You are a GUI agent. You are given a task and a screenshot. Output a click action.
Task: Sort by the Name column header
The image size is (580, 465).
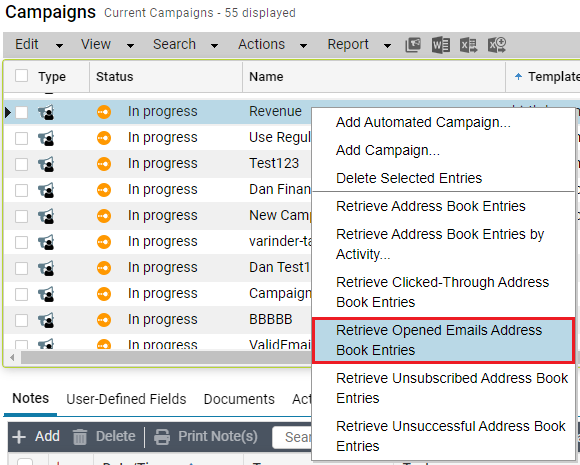coord(266,77)
